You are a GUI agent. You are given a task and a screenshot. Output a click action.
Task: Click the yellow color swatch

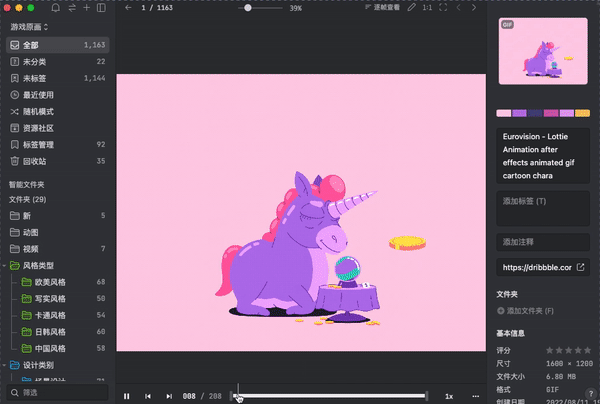582,113
